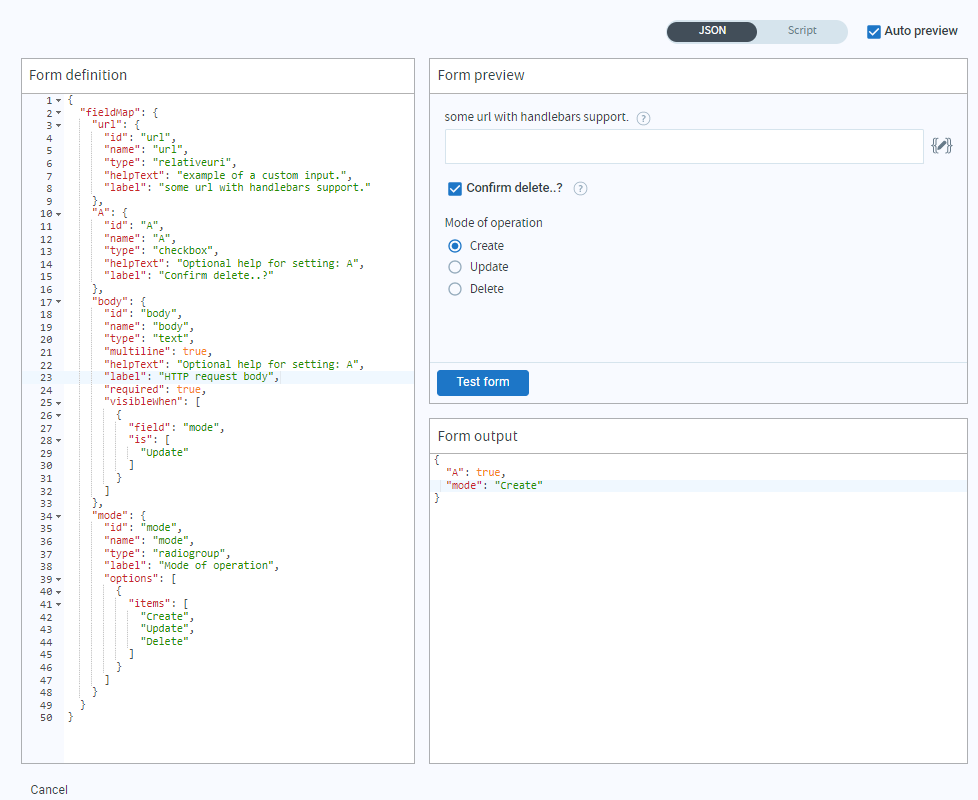This screenshot has width=978, height=800.
Task: Uncheck the Confirm delete checkbox
Action: click(455, 188)
